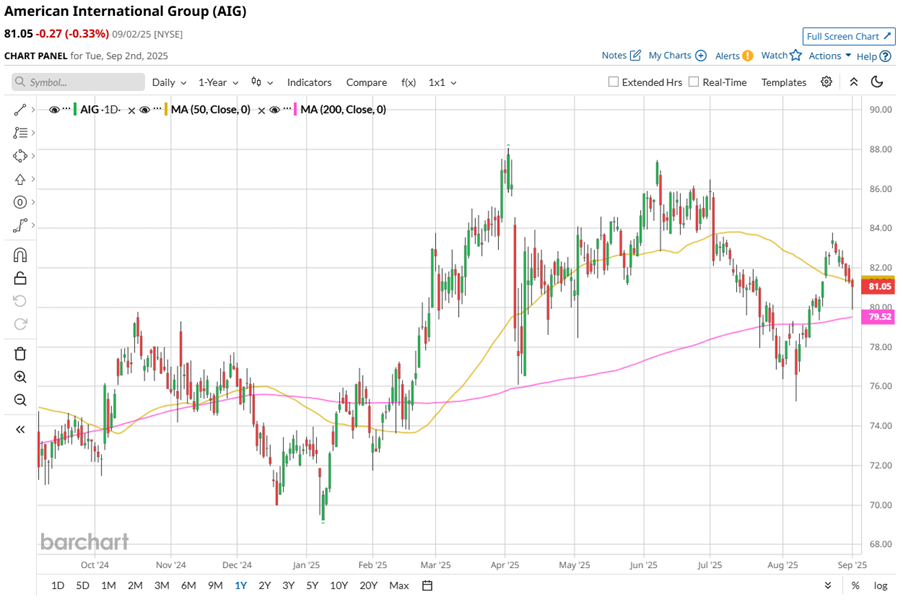Zoom out on the chart
Image resolution: width=903 pixels, height=602 pixels.
tap(20, 400)
